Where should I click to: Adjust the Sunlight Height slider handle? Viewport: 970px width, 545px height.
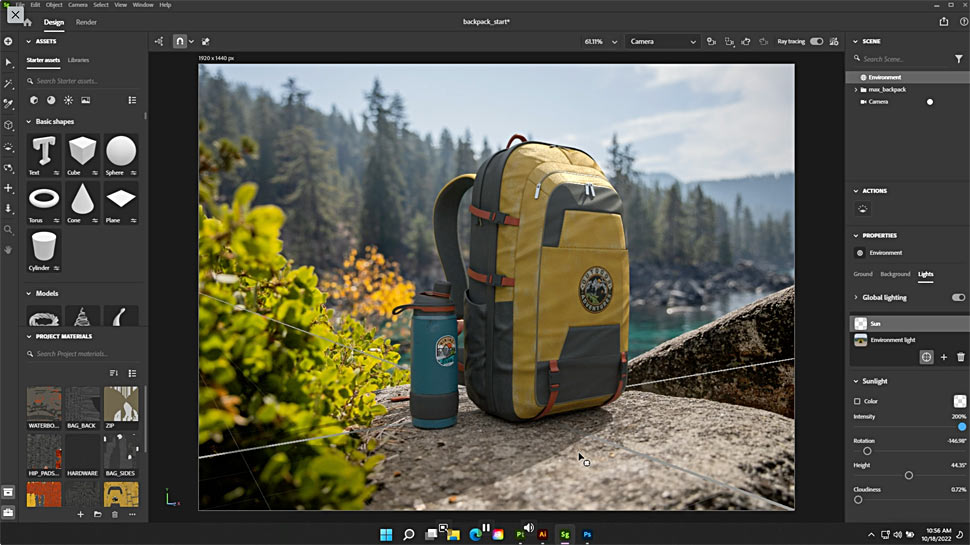click(908, 475)
